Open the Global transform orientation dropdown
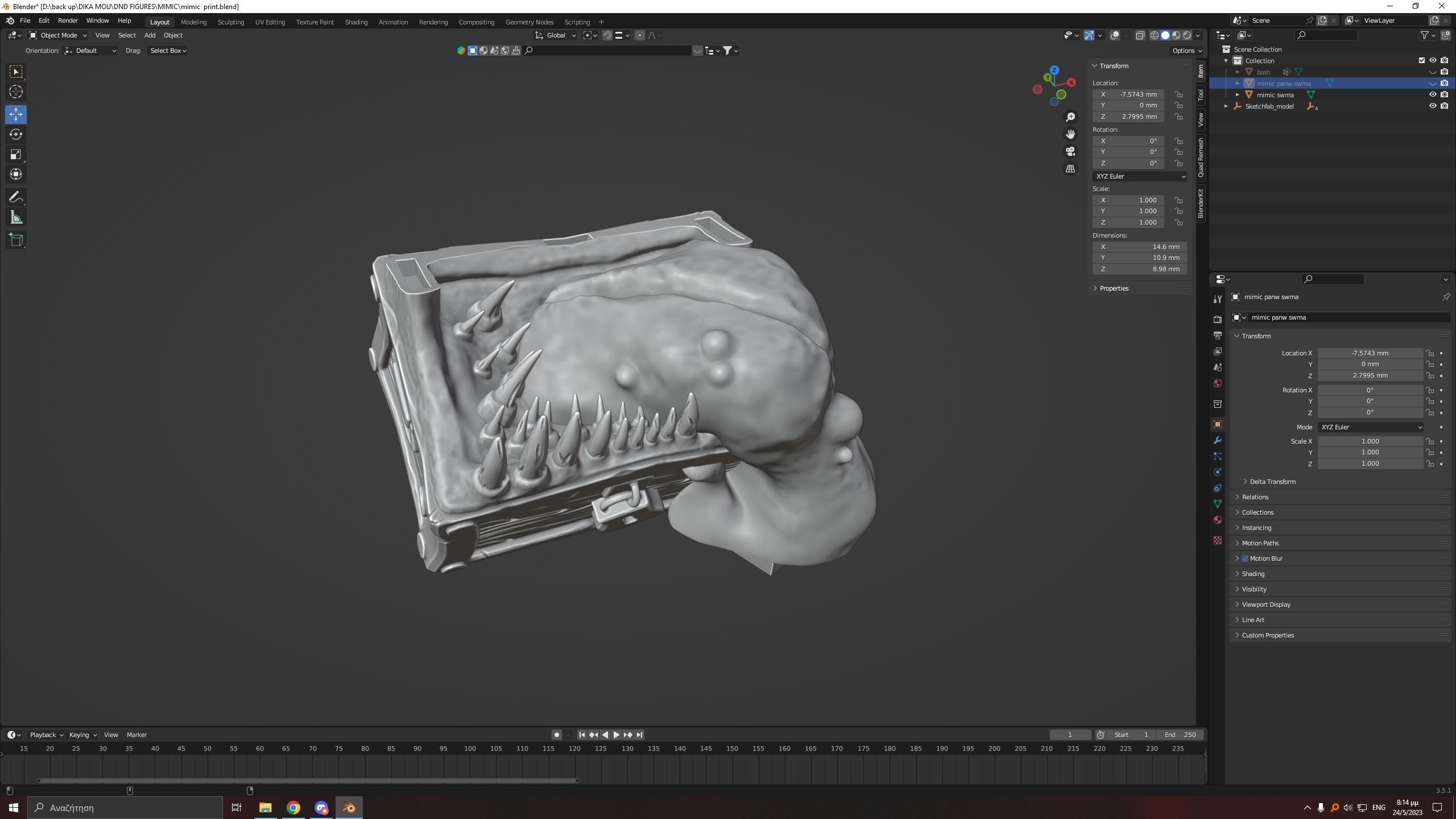Viewport: 1456px width, 819px height. (556, 35)
